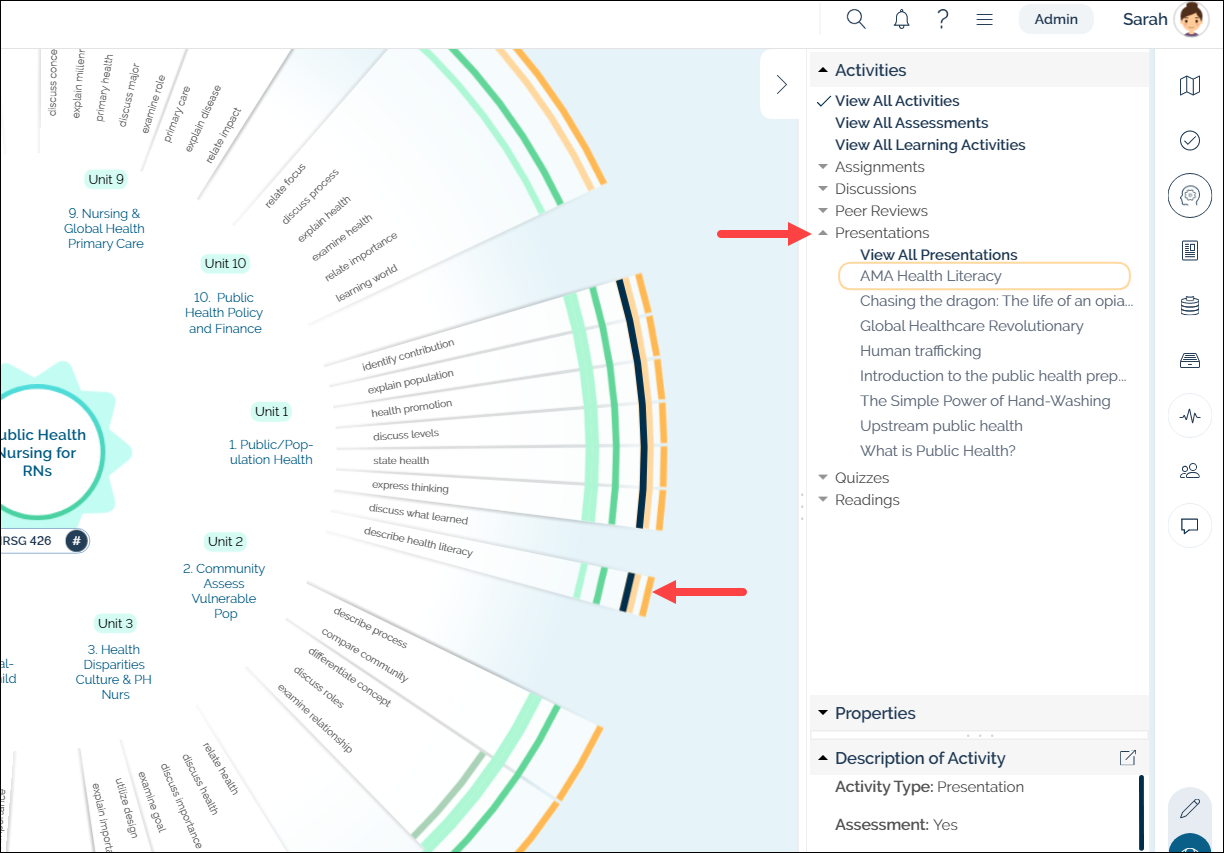Expand the Quizzes group

tap(823, 478)
